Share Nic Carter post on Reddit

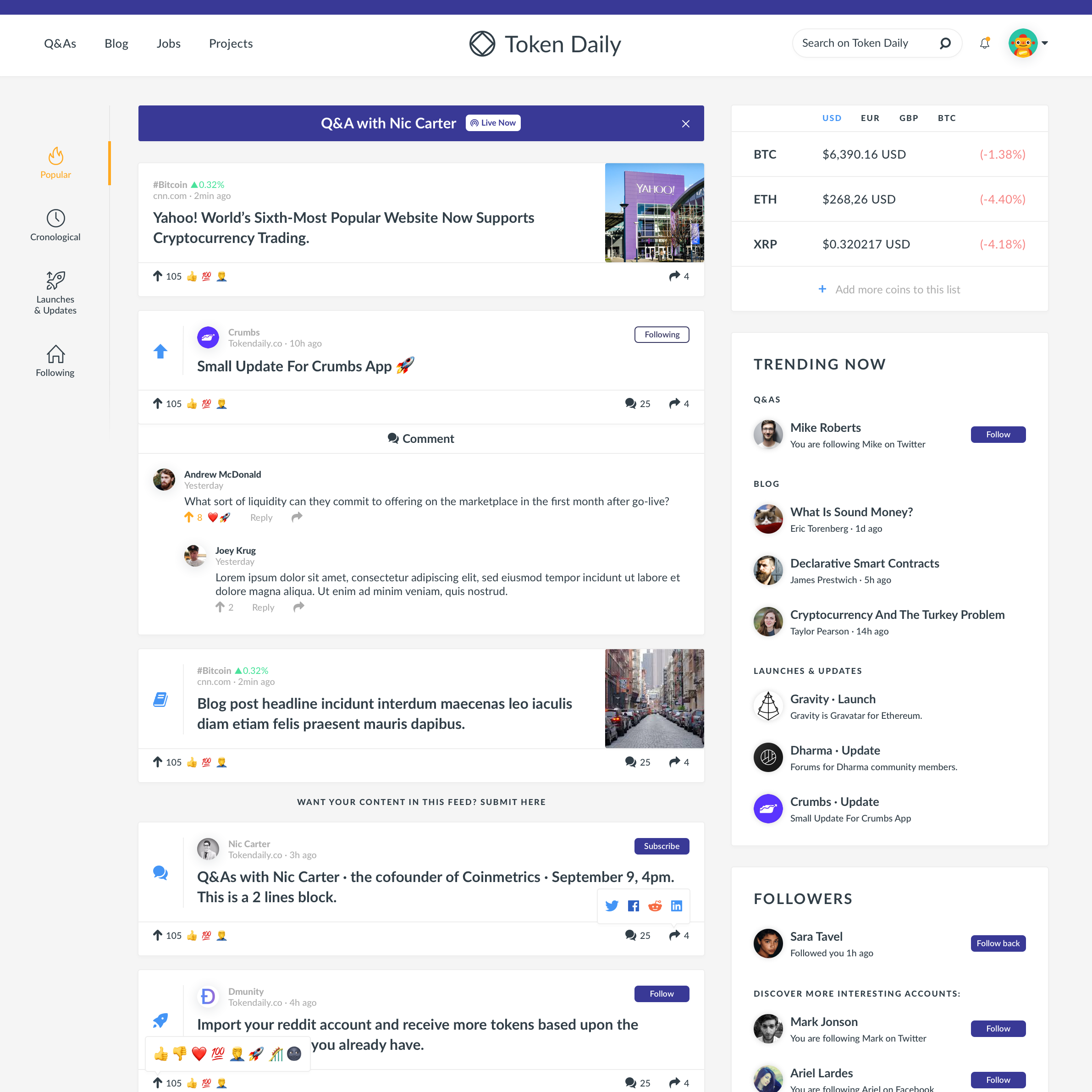click(x=655, y=906)
